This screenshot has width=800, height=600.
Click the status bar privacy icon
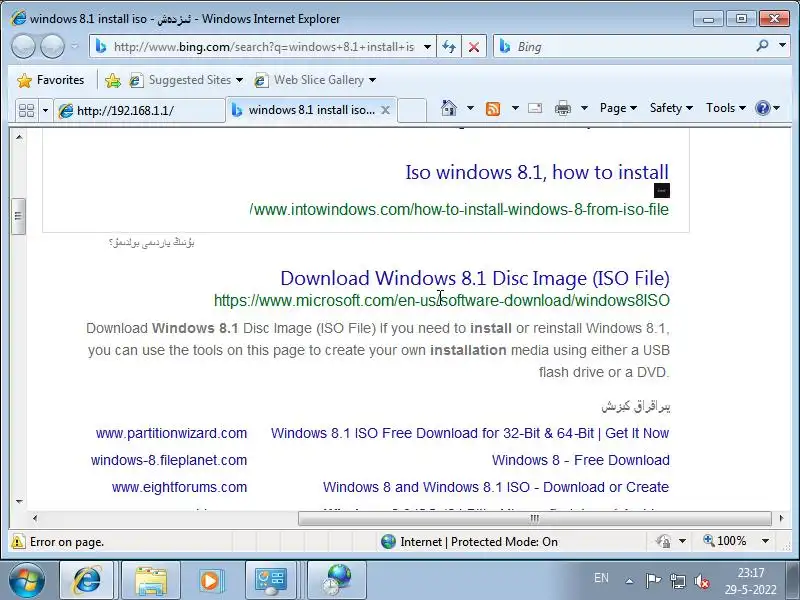point(663,541)
